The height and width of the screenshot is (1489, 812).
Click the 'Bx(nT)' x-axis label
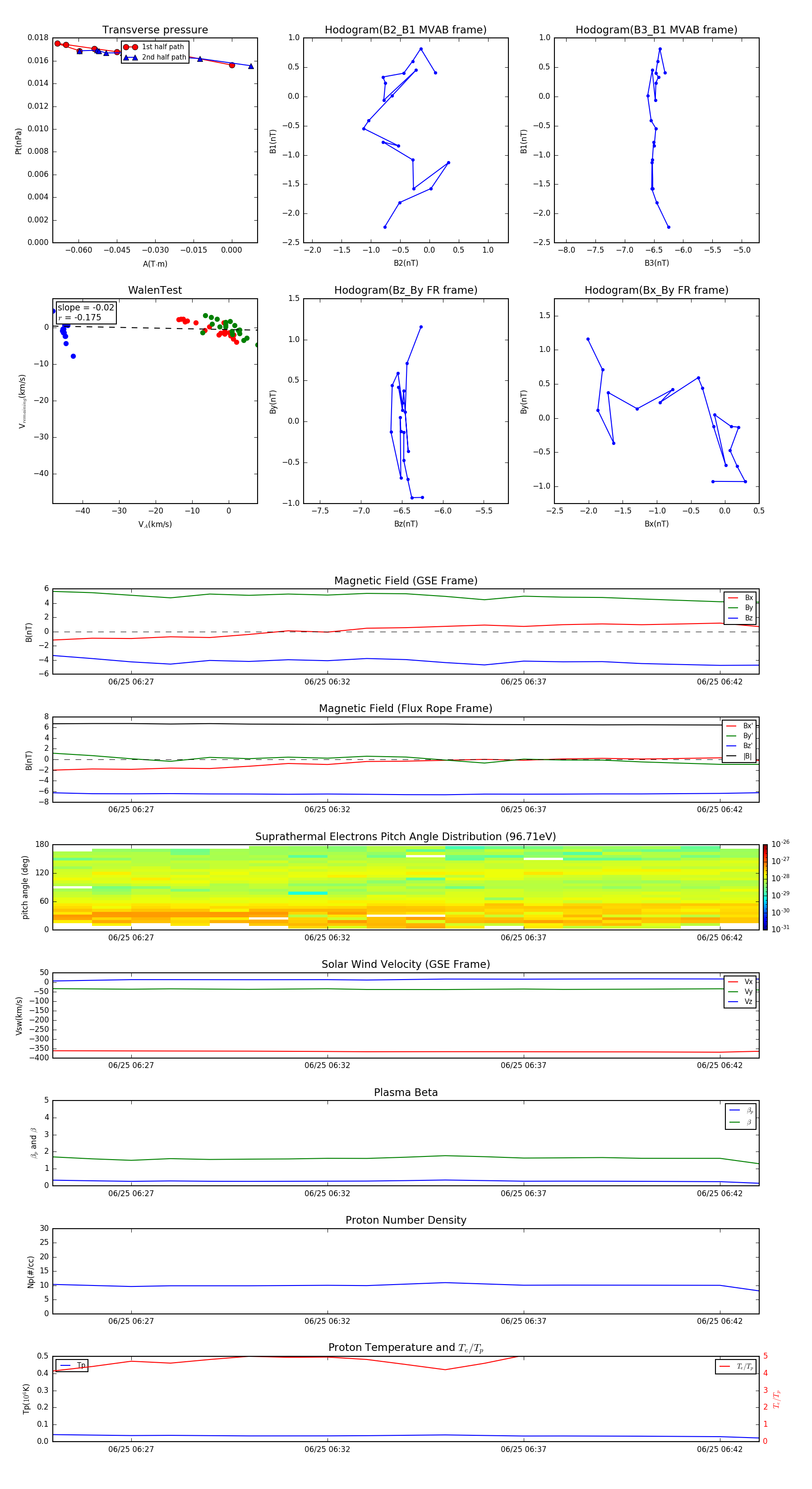click(x=656, y=524)
